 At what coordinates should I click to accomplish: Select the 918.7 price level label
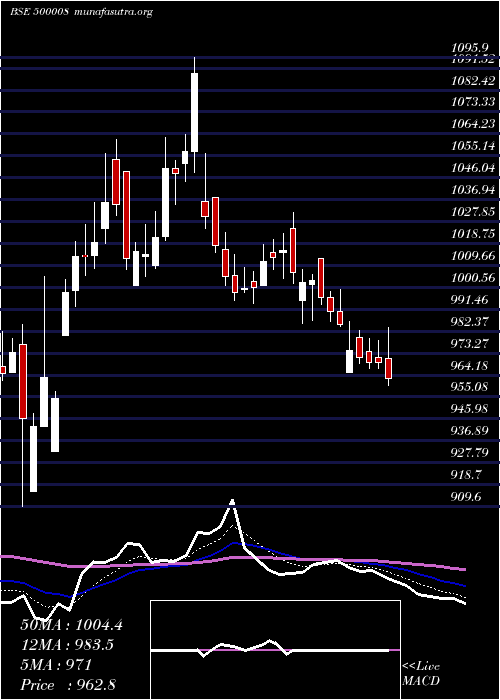click(467, 475)
